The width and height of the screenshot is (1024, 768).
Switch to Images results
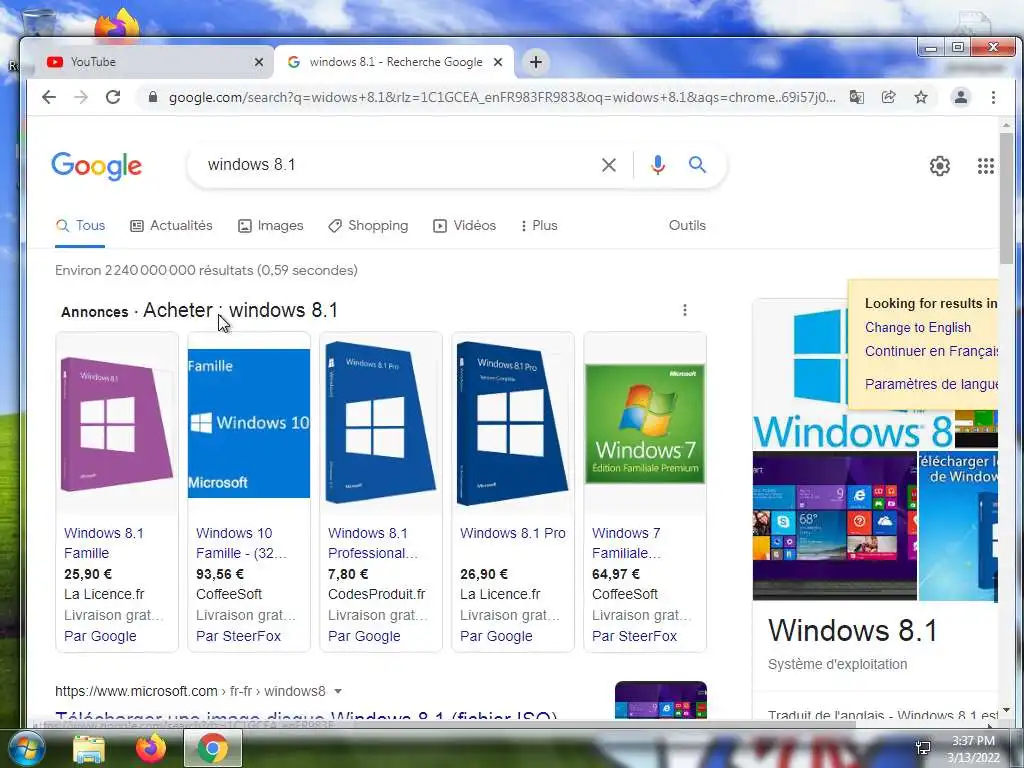(271, 225)
